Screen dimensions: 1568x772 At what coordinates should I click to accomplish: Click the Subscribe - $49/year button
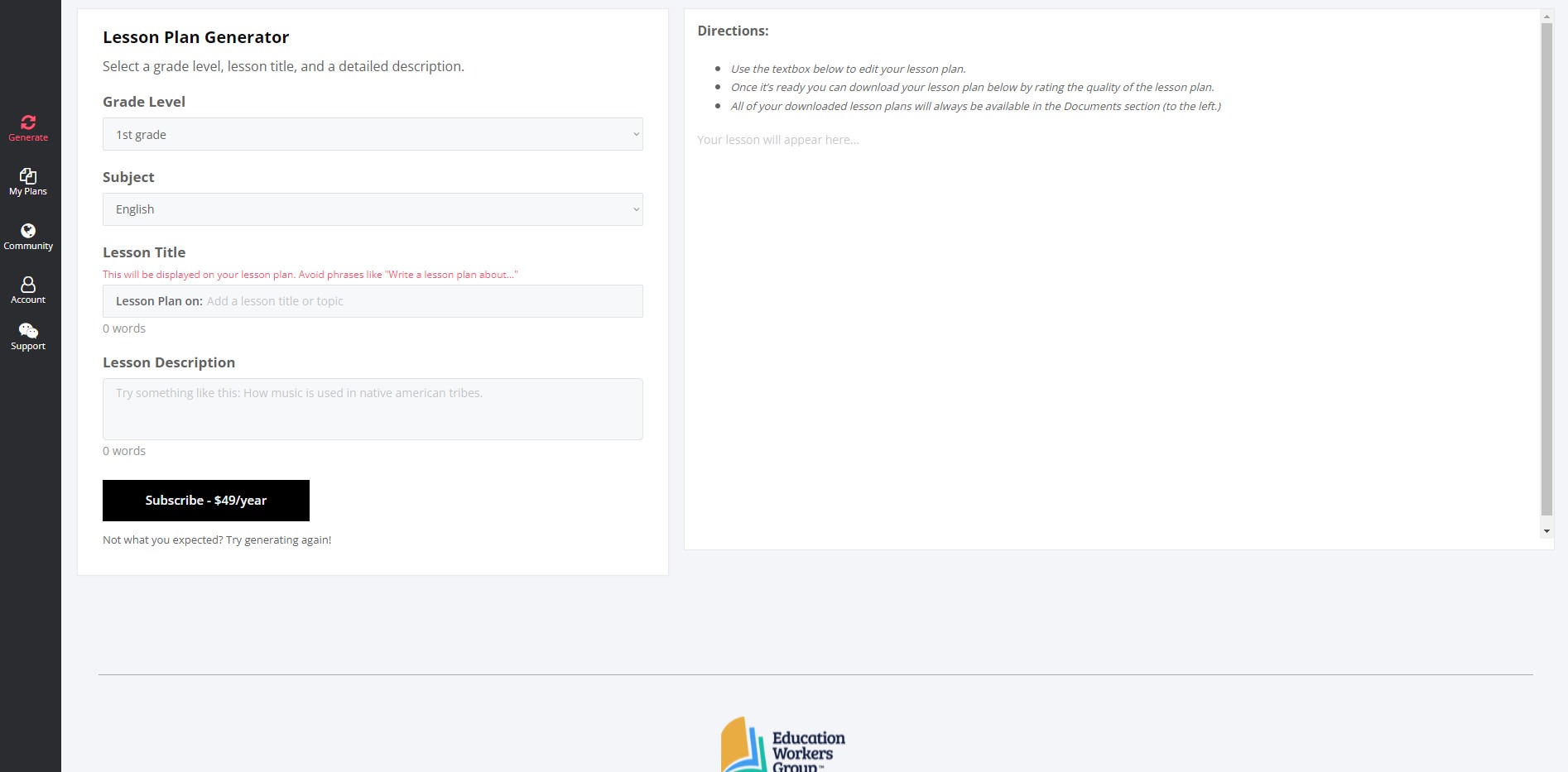206,501
